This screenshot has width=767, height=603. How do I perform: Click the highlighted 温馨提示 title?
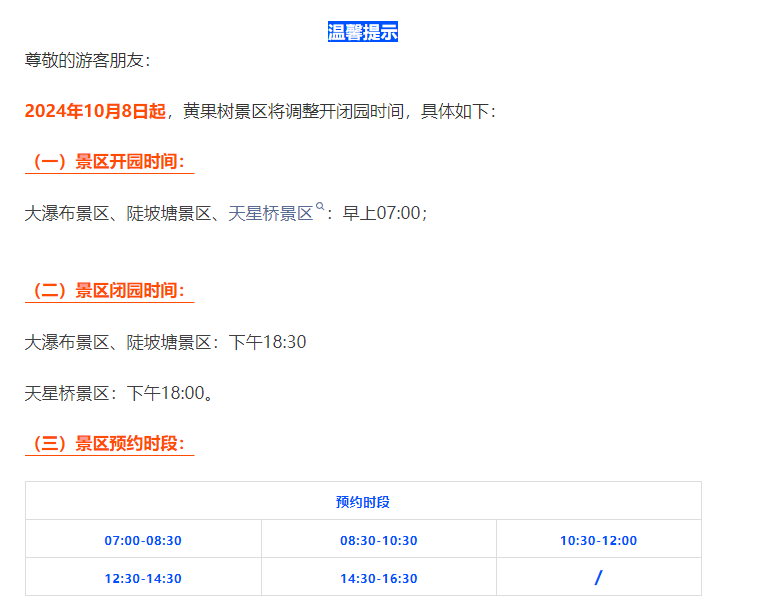click(362, 32)
